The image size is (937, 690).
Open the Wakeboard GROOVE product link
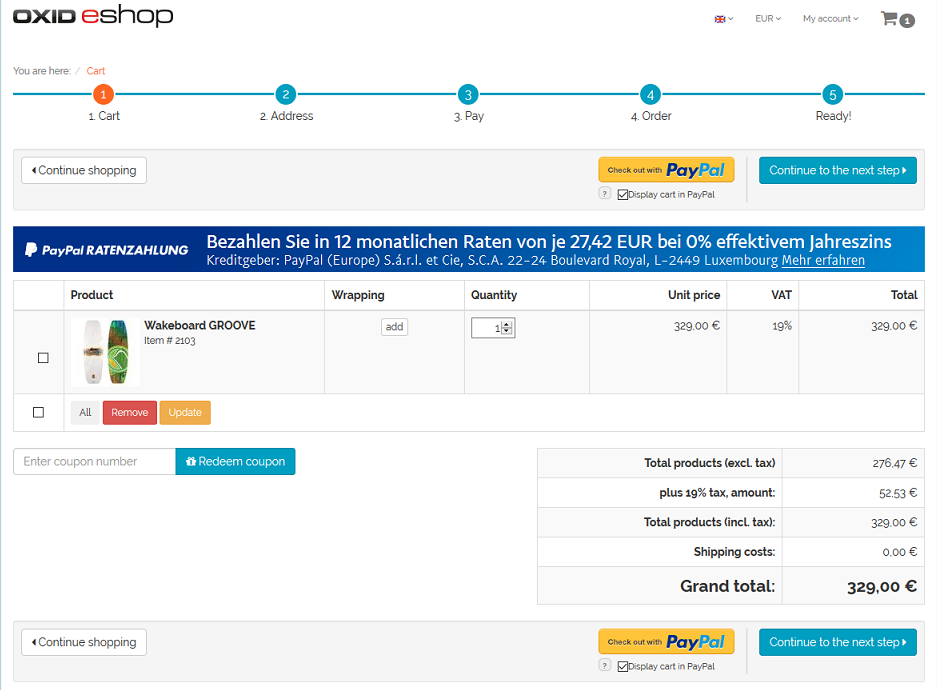tap(200, 325)
